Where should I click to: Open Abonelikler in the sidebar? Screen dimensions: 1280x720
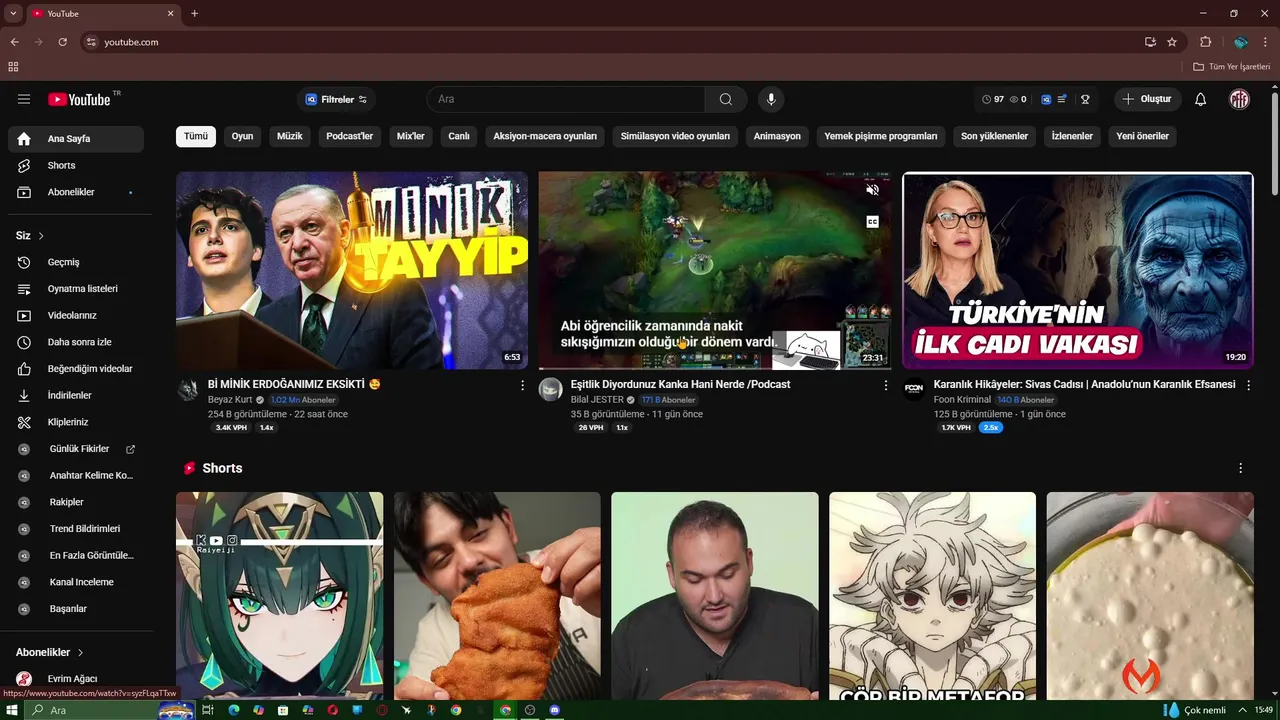coord(76,192)
